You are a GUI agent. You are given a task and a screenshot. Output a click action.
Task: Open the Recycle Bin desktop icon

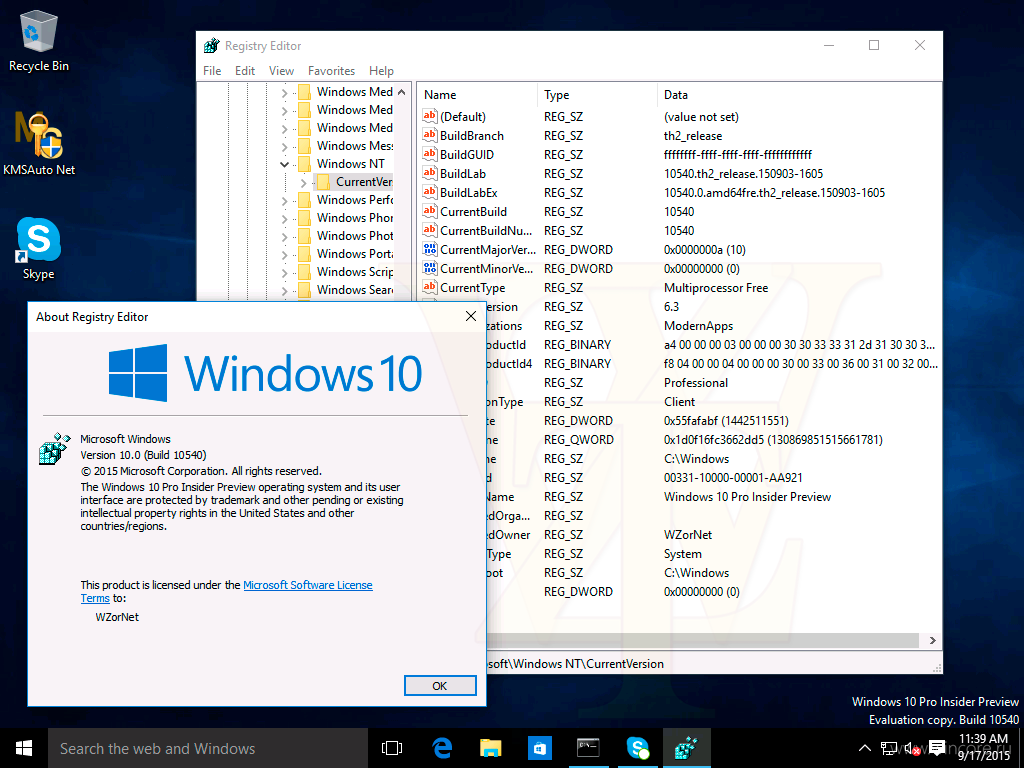(39, 42)
